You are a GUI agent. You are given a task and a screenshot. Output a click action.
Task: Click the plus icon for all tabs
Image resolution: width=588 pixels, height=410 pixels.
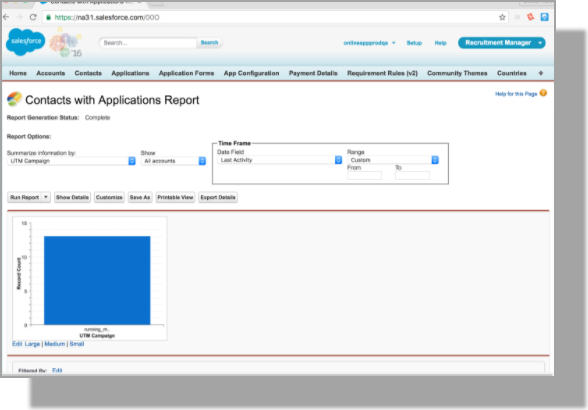click(540, 73)
